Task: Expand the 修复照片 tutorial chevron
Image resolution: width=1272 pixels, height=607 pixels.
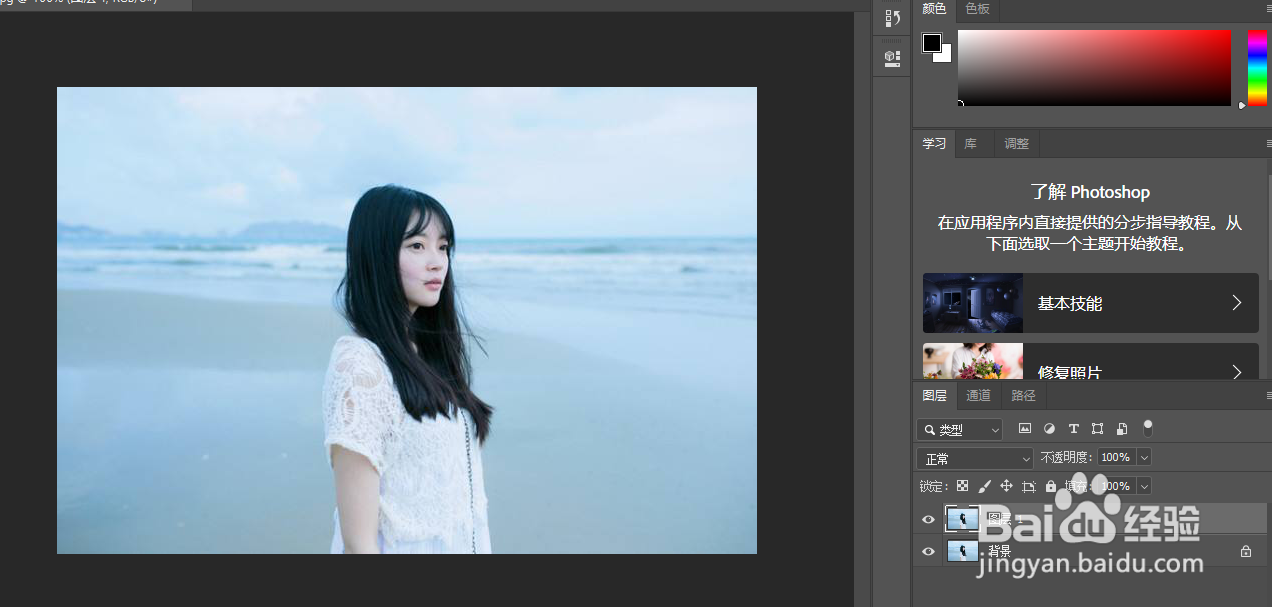Action: click(1236, 372)
